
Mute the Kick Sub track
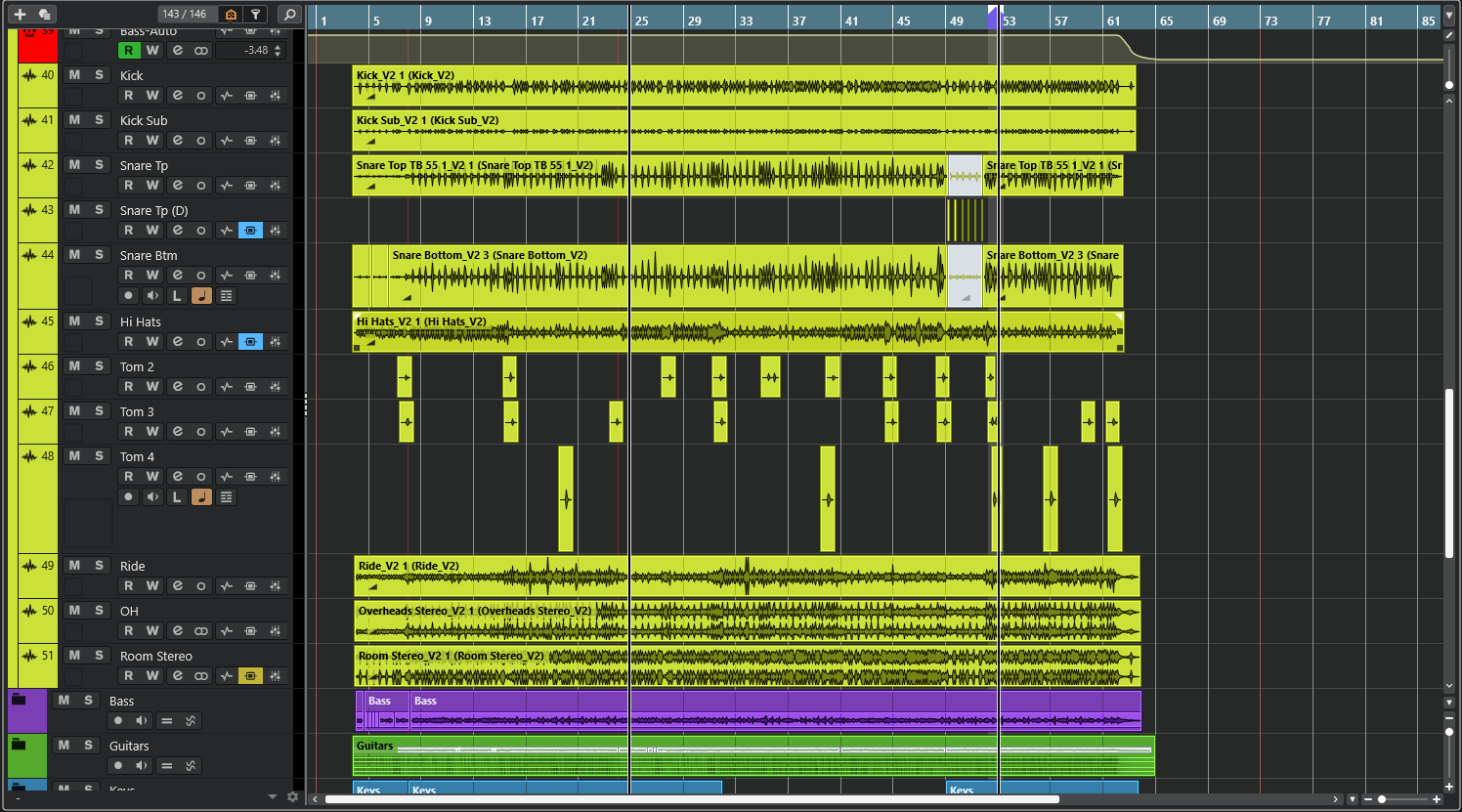pyautogui.click(x=74, y=120)
